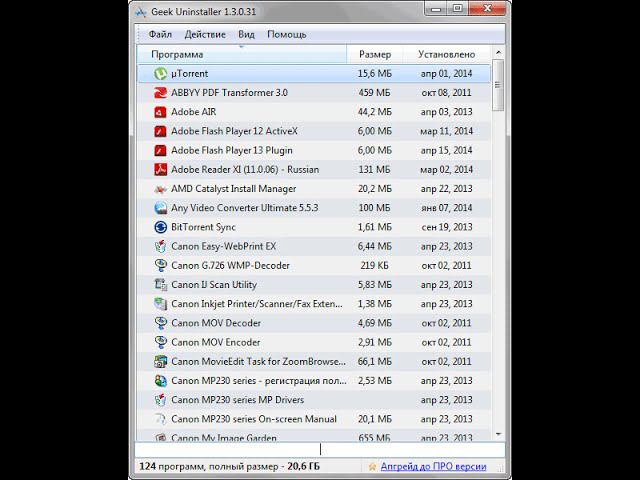Click install date сен 19, 2013

447,227
